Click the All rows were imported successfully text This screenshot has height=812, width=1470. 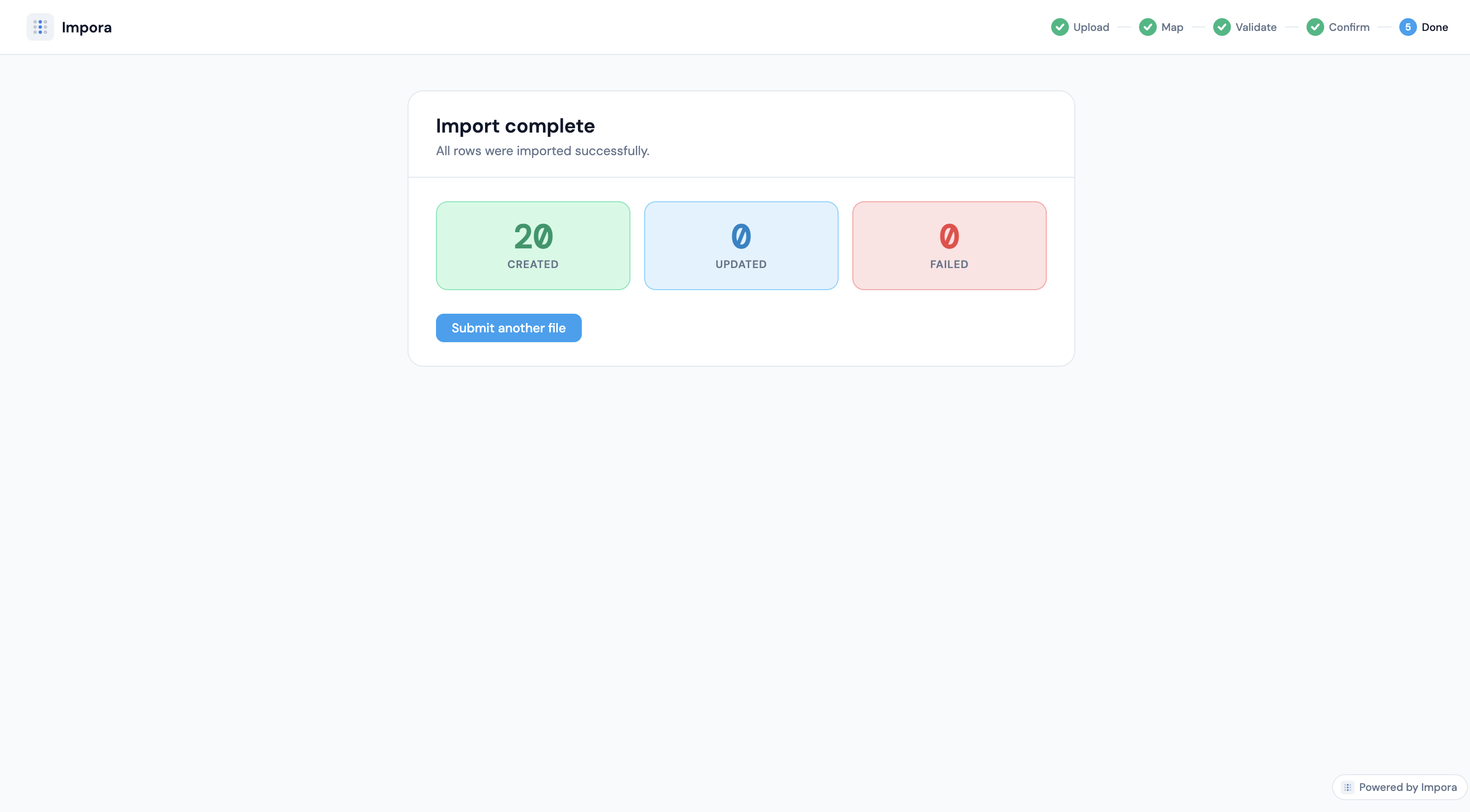pyautogui.click(x=543, y=151)
